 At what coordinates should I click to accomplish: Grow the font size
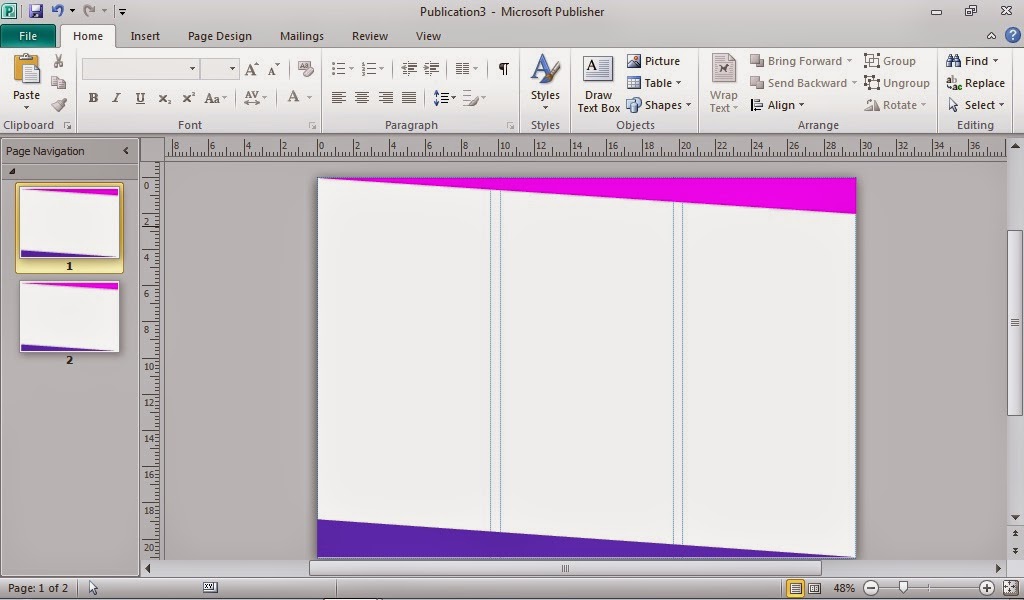251,69
